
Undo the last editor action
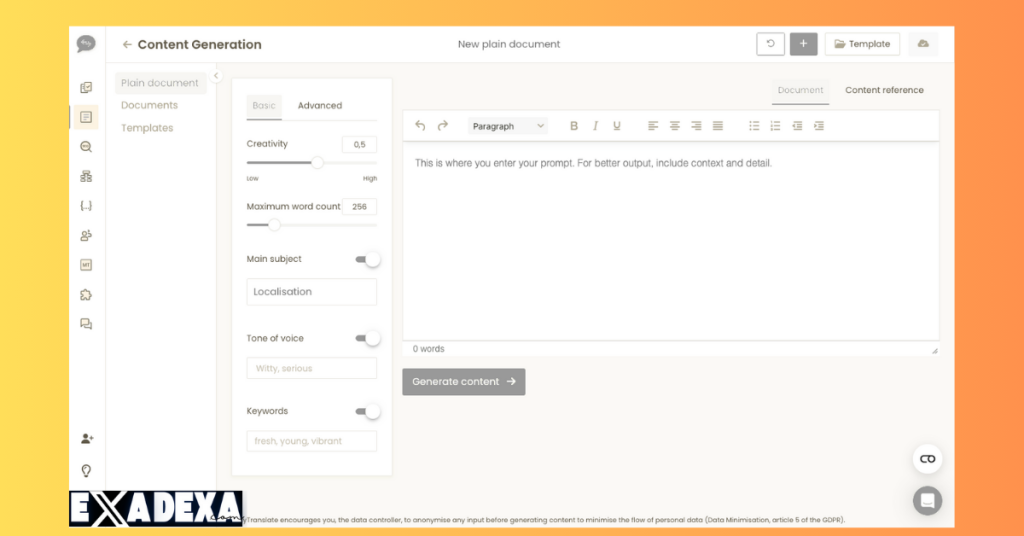[x=420, y=125]
